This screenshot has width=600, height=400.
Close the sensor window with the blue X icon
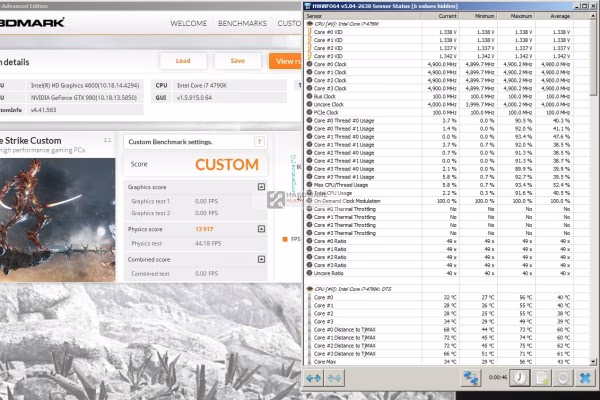coord(585,378)
